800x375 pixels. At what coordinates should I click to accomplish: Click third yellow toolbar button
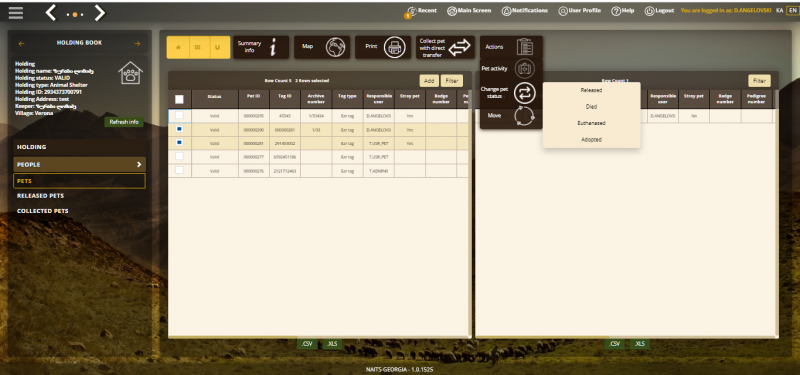click(219, 47)
